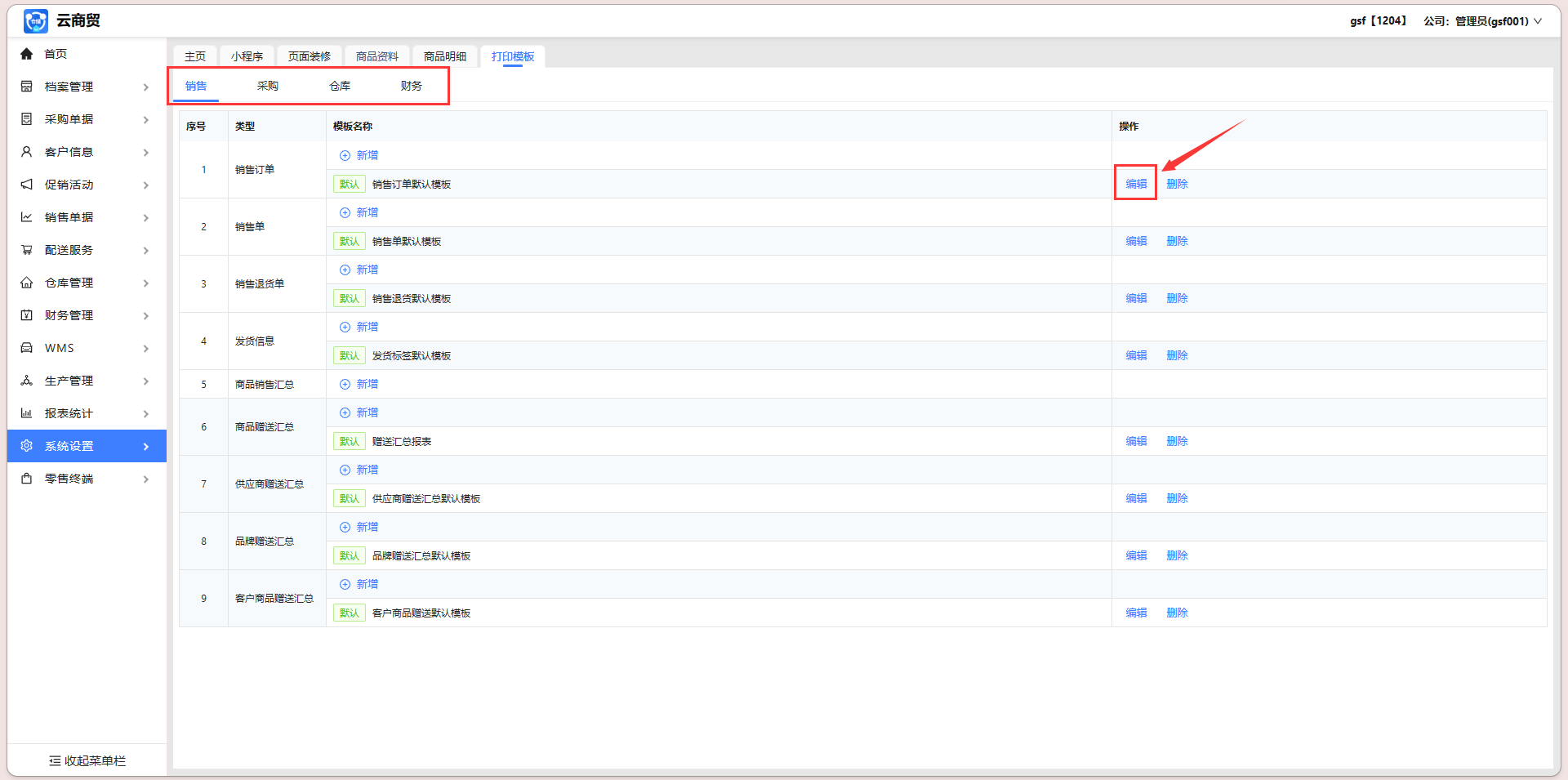The image size is (1568, 780).
Task: Click the 打印模板 tab
Action: [513, 56]
